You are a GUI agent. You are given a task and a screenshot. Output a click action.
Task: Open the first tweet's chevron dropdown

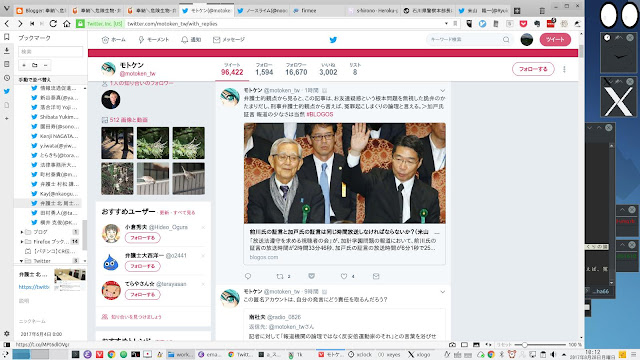coord(442,91)
